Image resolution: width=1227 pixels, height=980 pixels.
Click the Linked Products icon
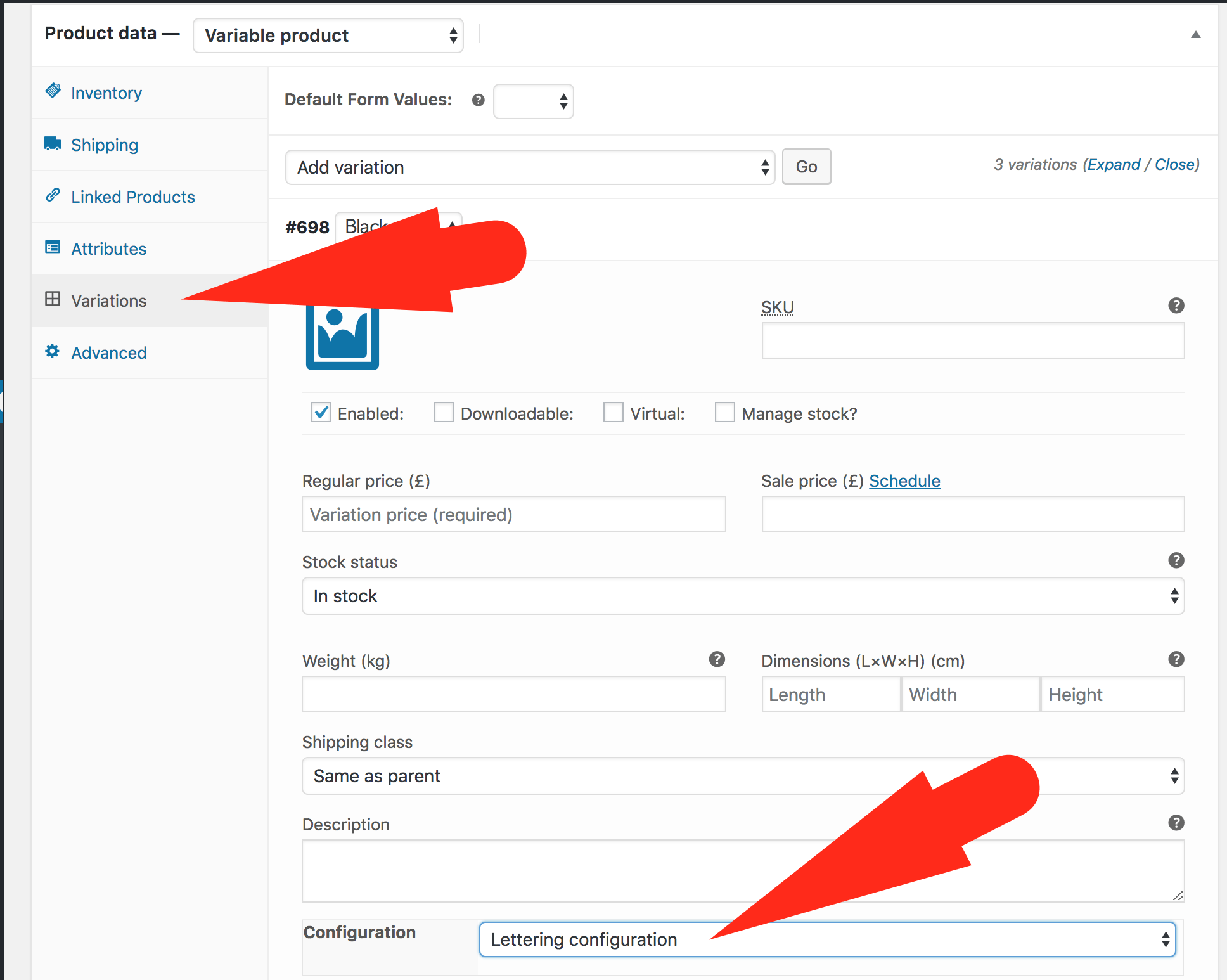[53, 196]
